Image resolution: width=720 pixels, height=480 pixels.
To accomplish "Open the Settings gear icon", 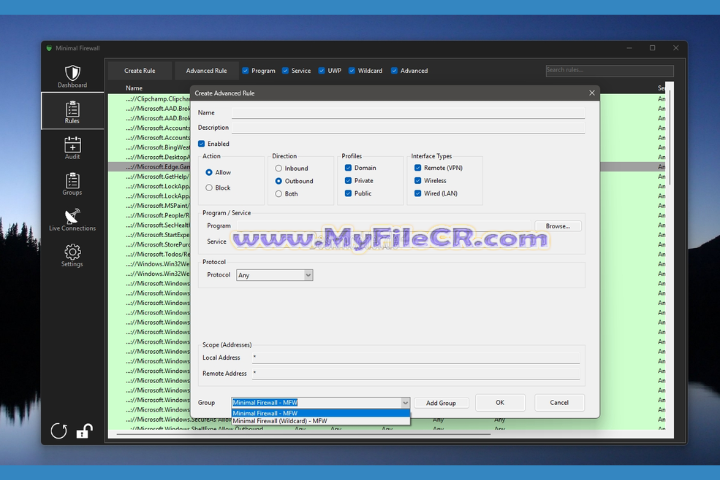I will (72, 252).
